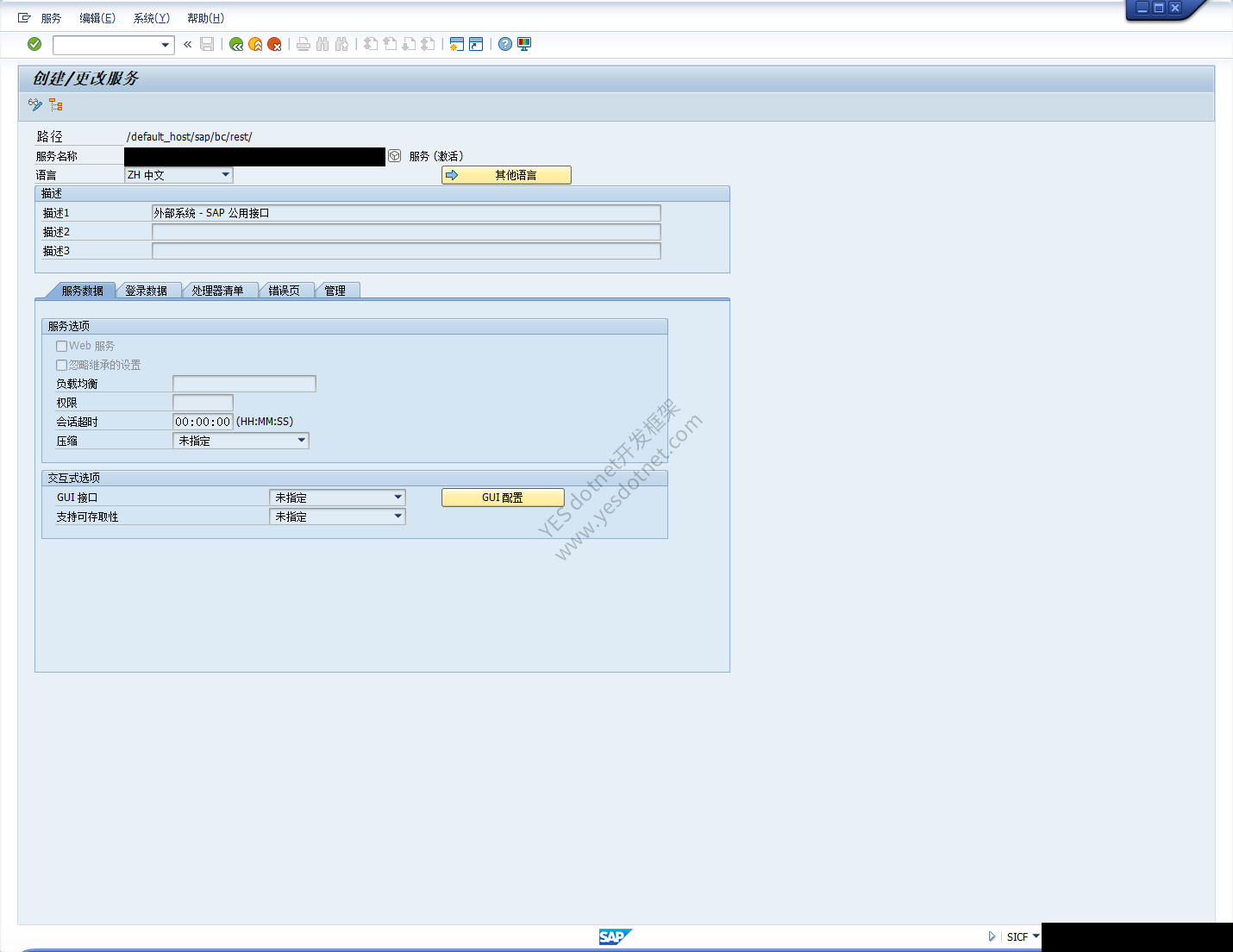Click the Save diskette icon
1233x952 pixels.
pos(207,44)
